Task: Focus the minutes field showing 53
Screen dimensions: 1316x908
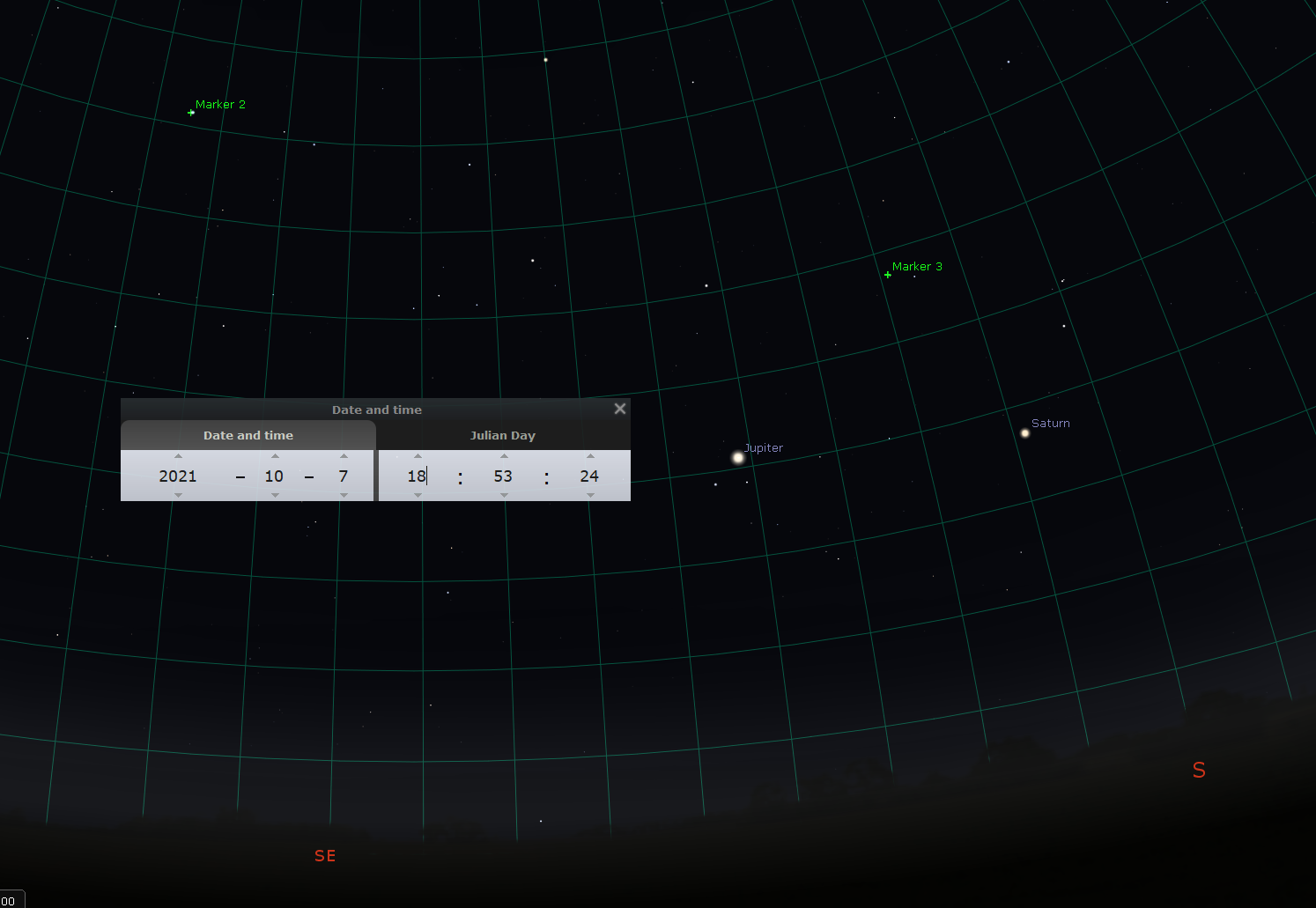Action: click(x=503, y=476)
